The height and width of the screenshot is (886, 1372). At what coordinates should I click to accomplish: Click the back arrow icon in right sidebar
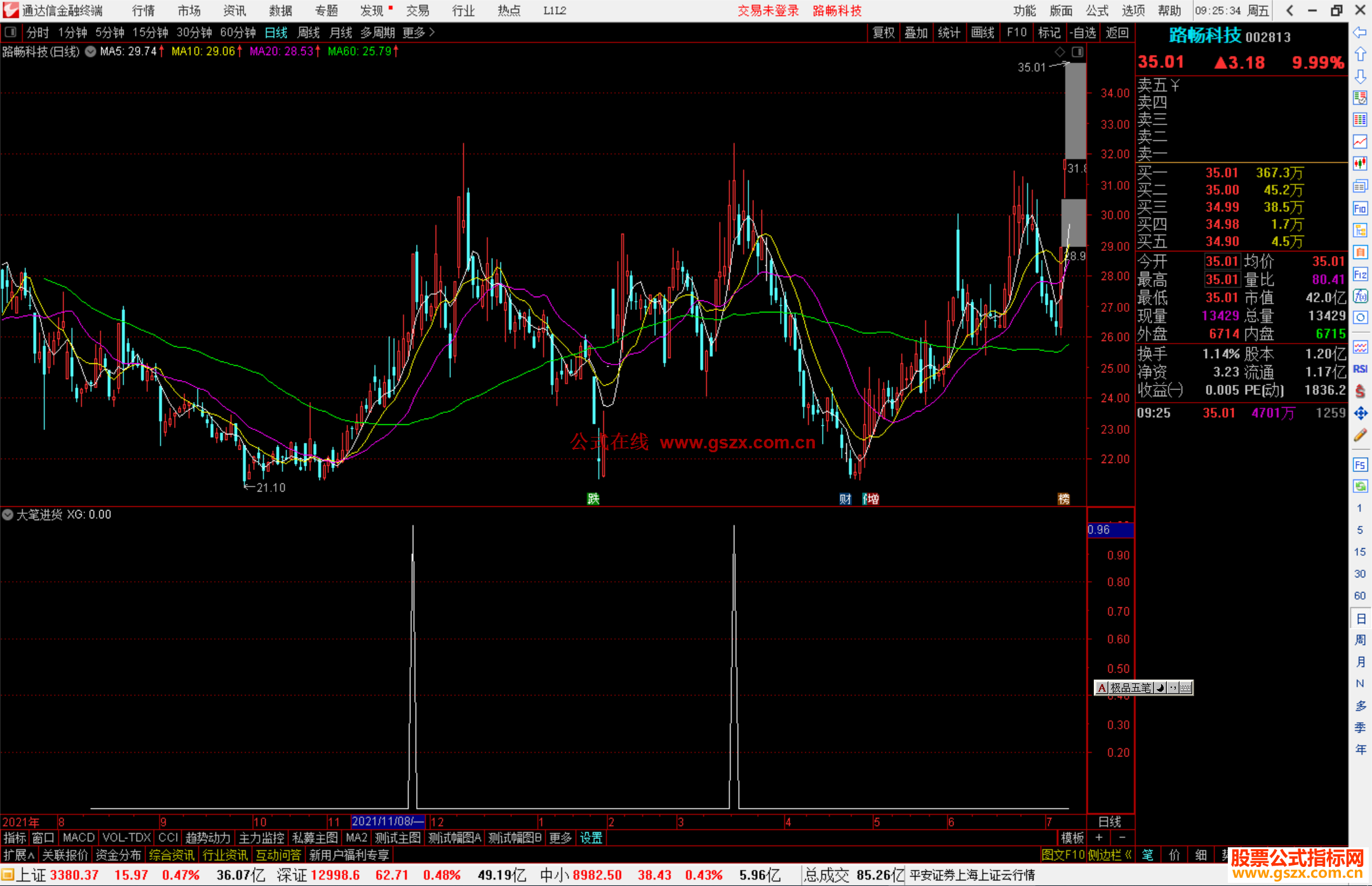[x=1359, y=32]
